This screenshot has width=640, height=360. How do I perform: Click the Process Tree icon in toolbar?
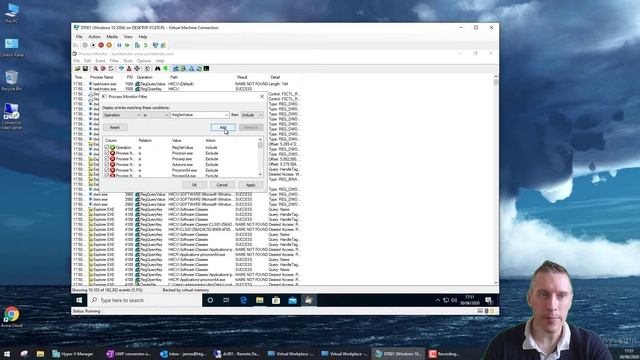click(147, 69)
